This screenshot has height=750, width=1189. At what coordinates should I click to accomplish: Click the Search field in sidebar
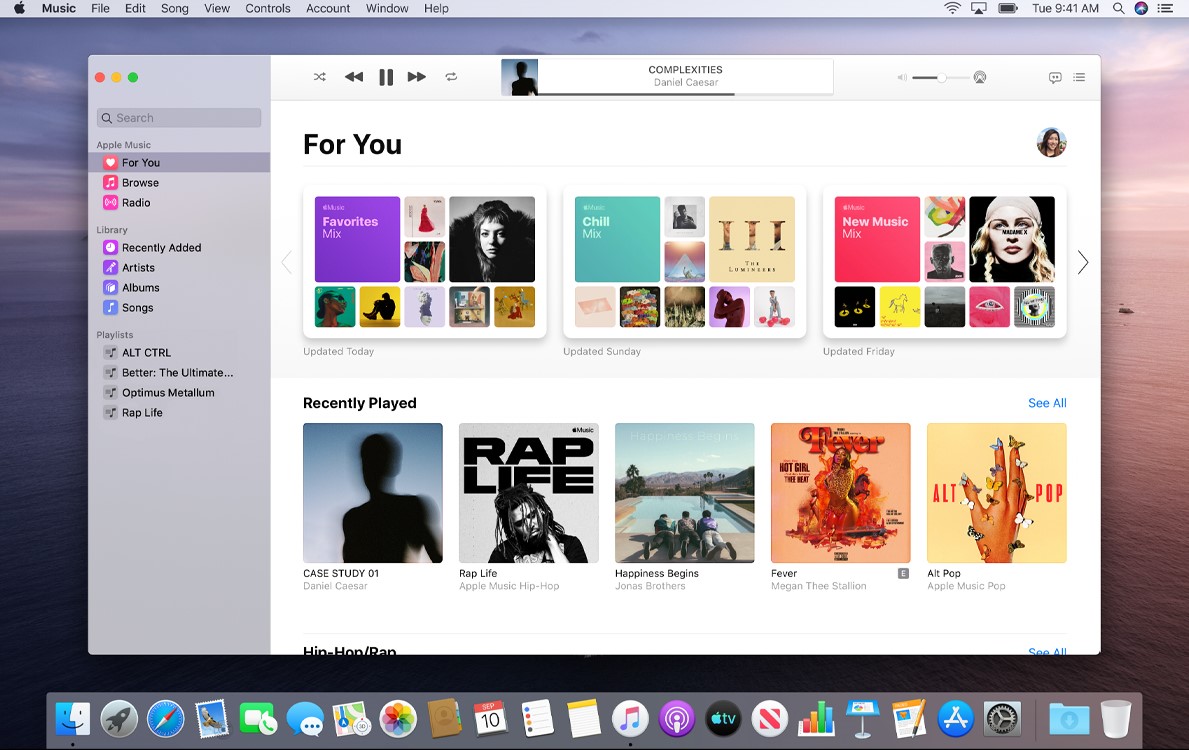(x=179, y=118)
